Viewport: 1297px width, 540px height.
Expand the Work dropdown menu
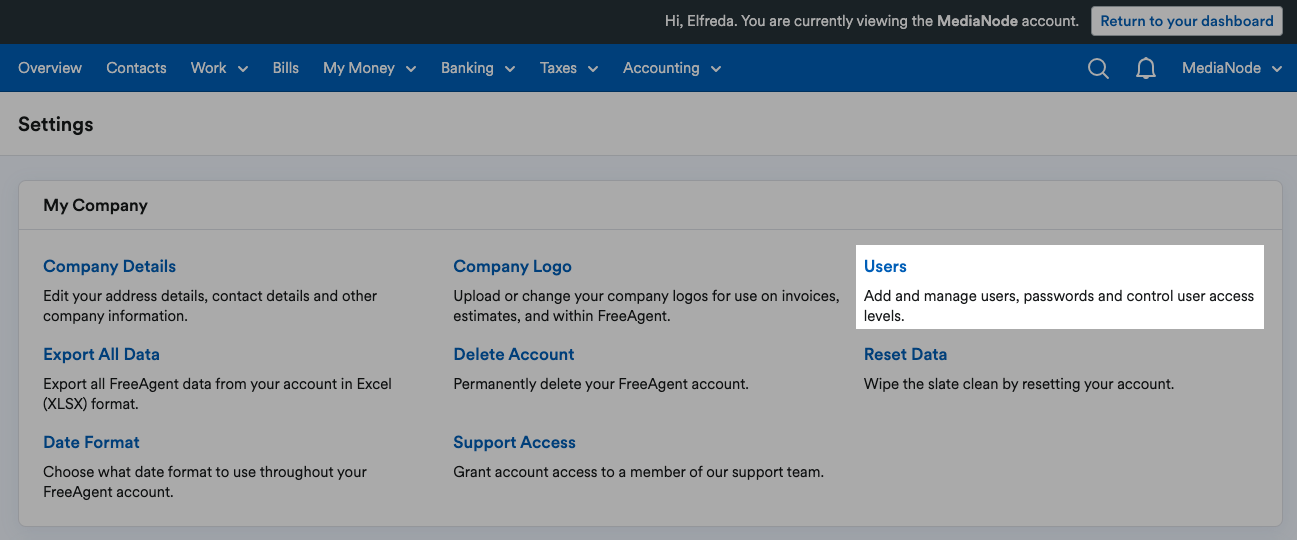(219, 68)
